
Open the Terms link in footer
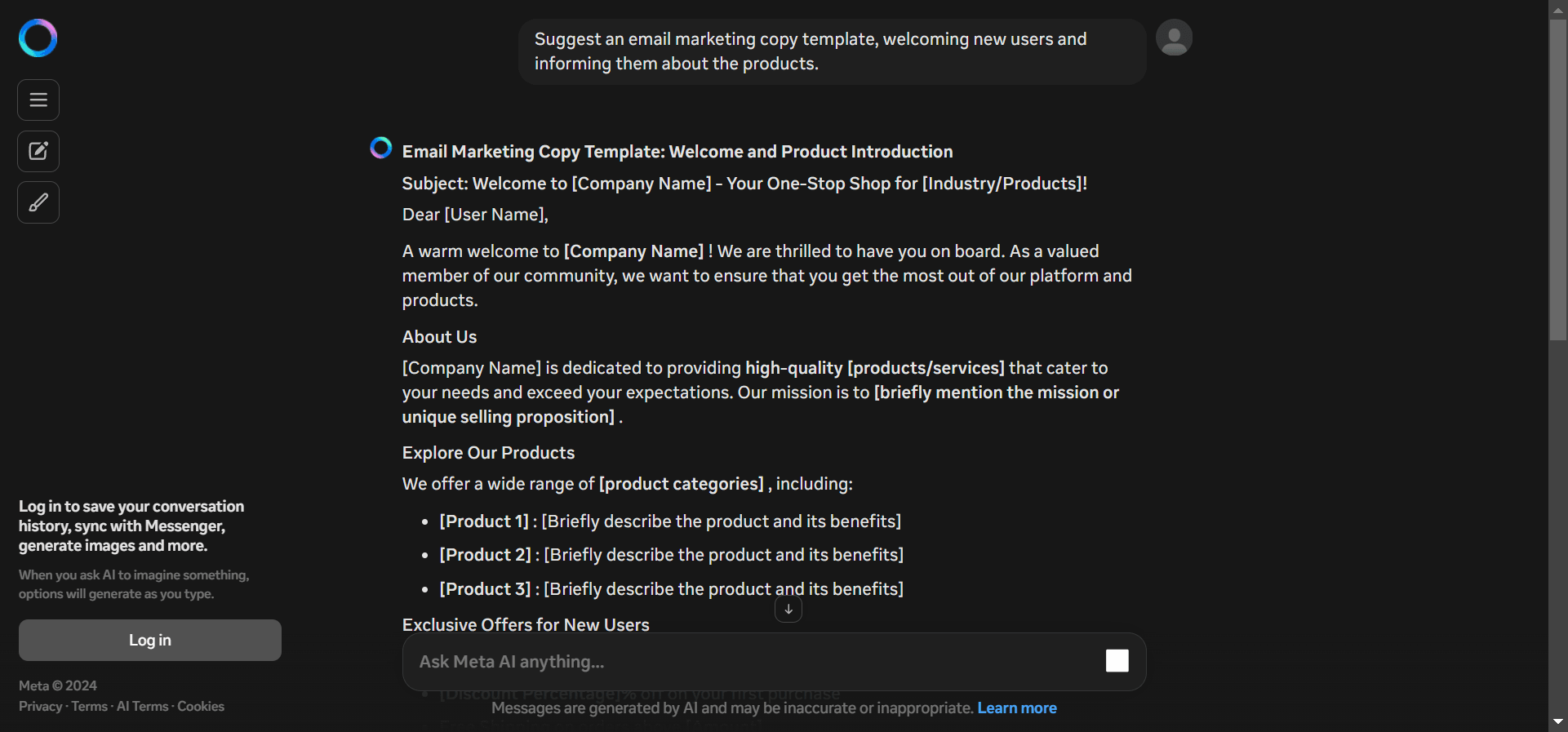coord(89,707)
